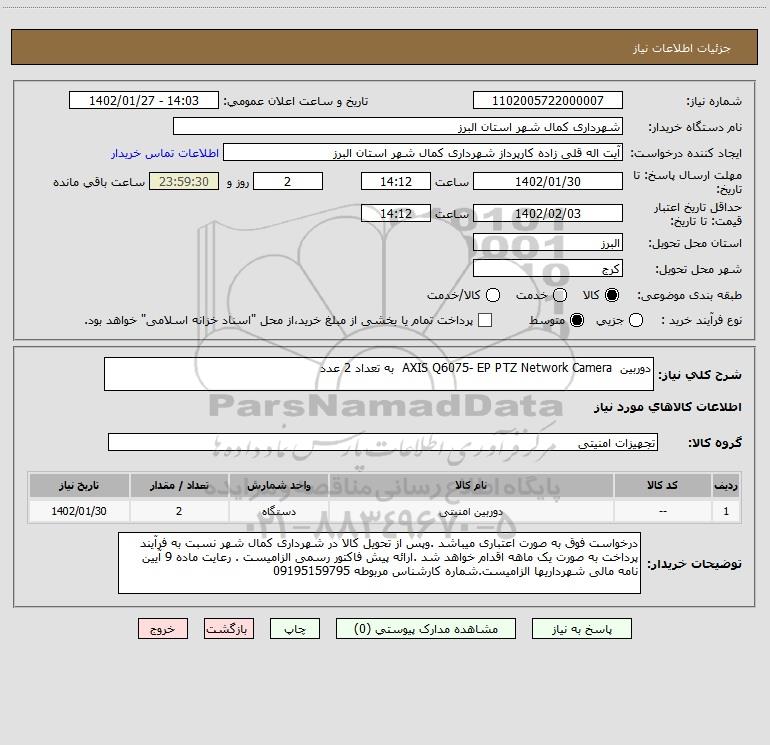Click the واحد شمارش column header
The height and width of the screenshot is (745, 770).
pyautogui.click(x=278, y=485)
